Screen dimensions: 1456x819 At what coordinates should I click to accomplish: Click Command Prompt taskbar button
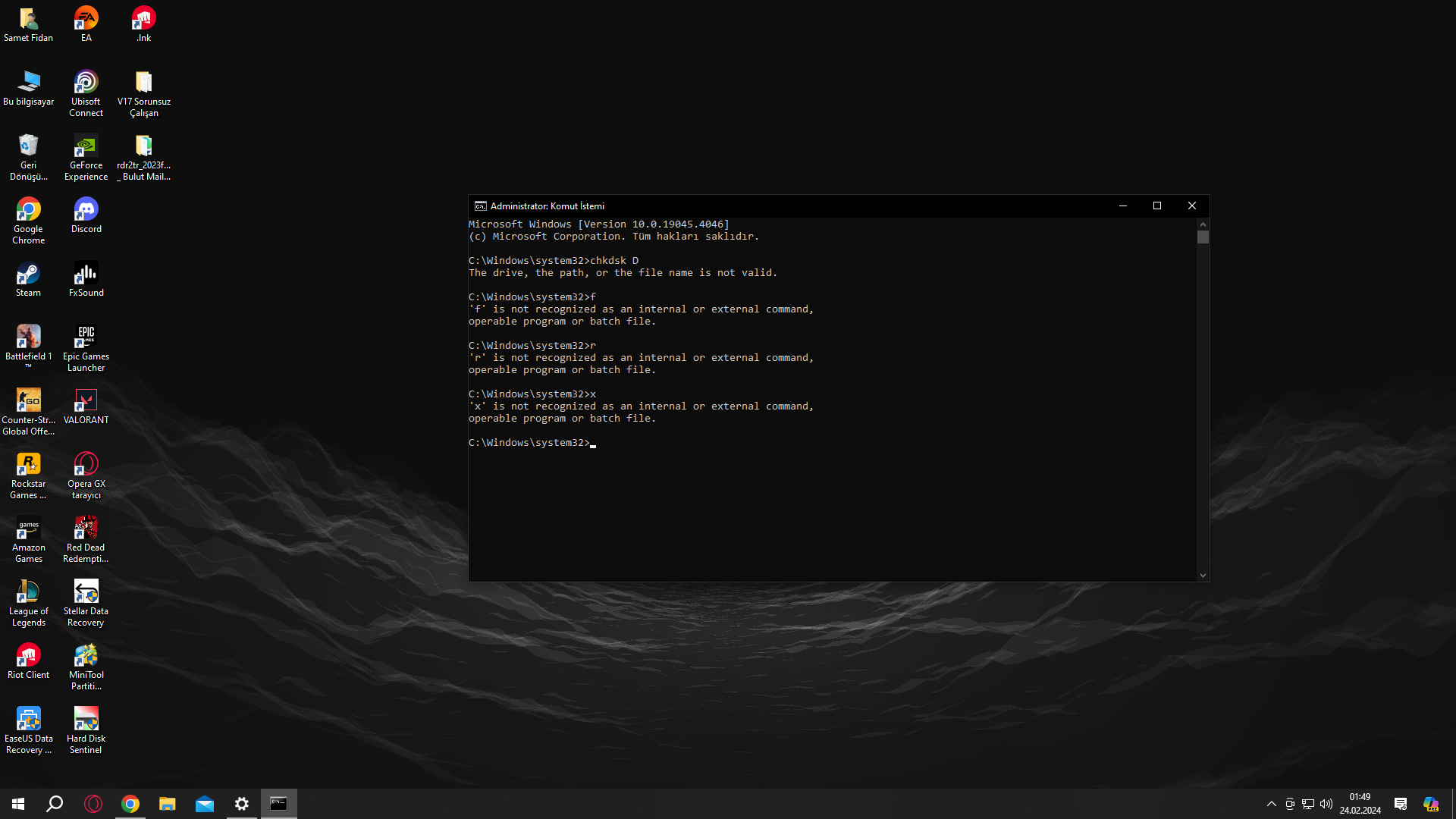(x=278, y=804)
